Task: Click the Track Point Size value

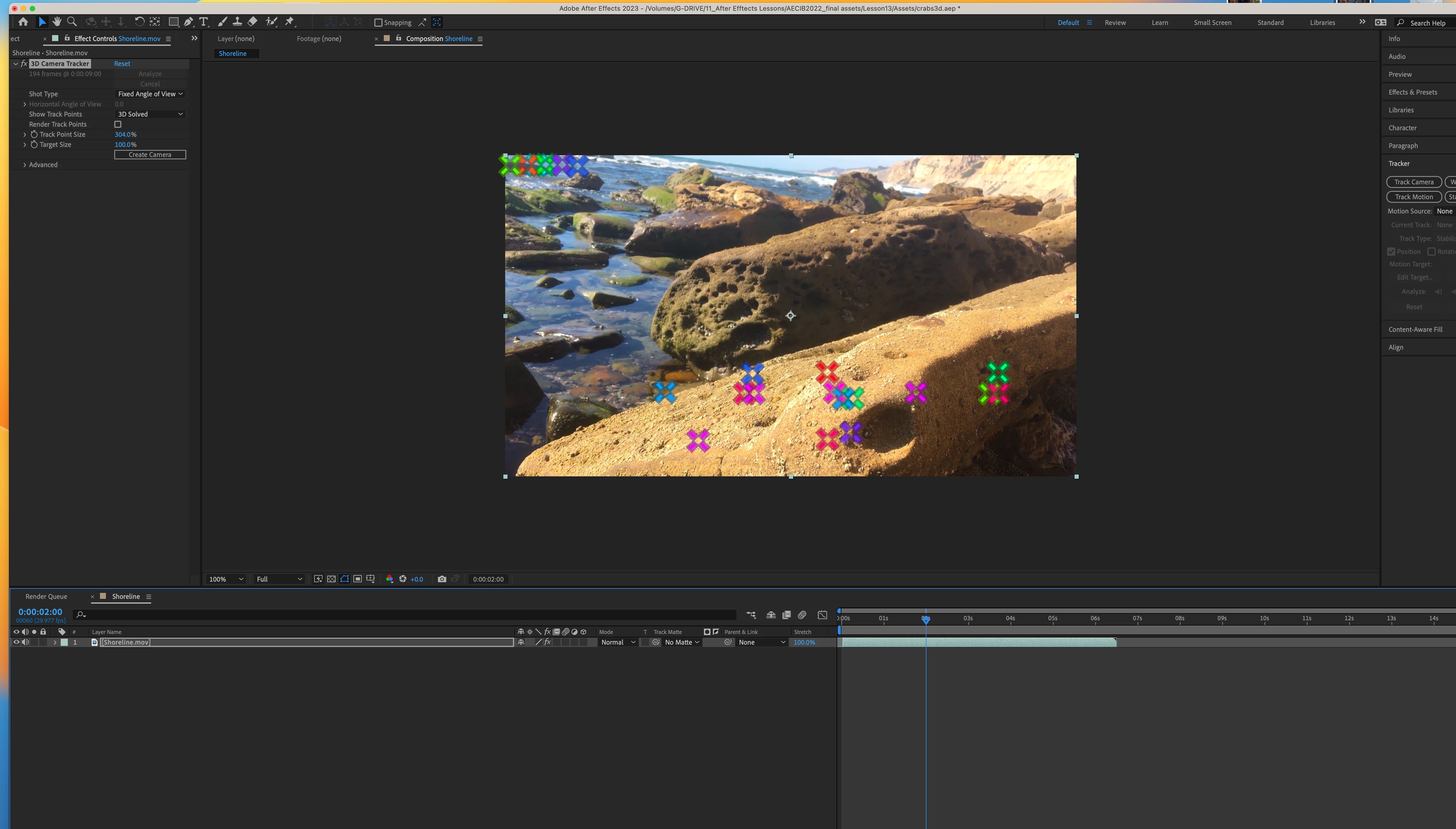Action: coord(123,134)
